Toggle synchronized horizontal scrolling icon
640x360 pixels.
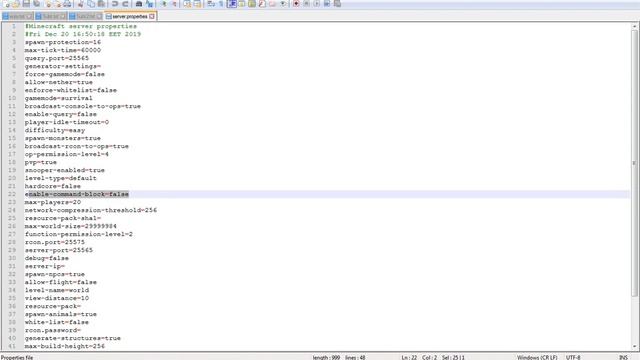pos(197,4)
